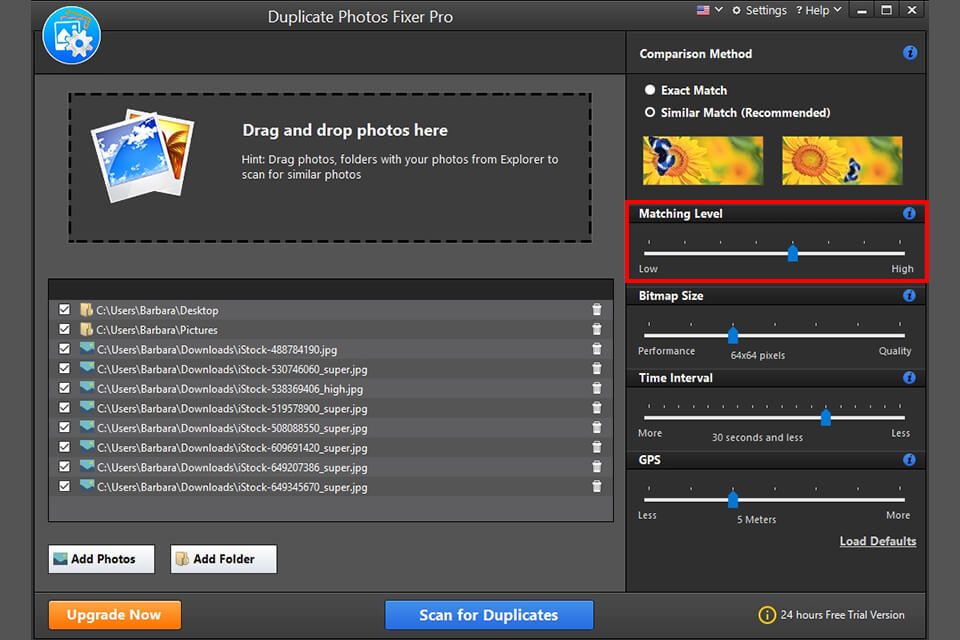This screenshot has height=640, width=960.
Task: Click the Load Defaults link
Action: coord(877,541)
